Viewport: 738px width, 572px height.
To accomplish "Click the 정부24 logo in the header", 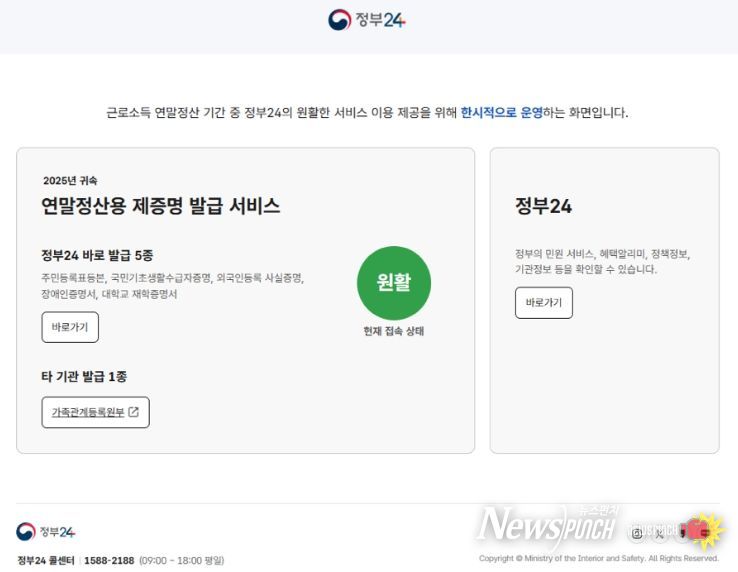I will click(367, 20).
